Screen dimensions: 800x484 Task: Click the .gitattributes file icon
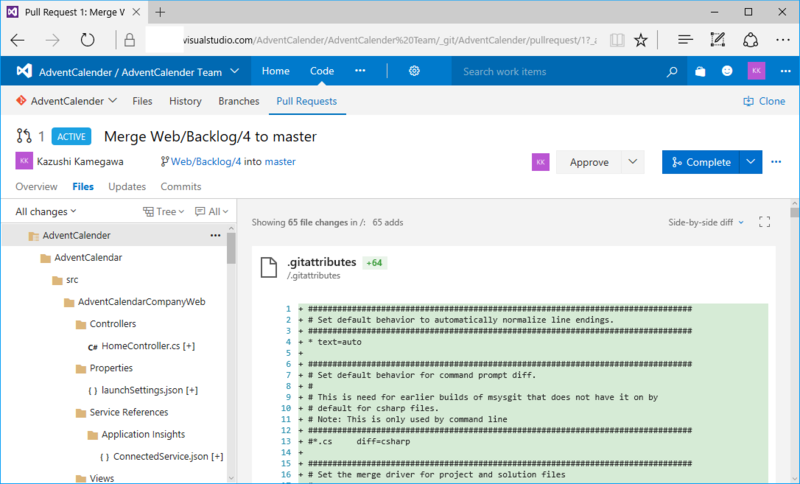pyautogui.click(x=269, y=267)
